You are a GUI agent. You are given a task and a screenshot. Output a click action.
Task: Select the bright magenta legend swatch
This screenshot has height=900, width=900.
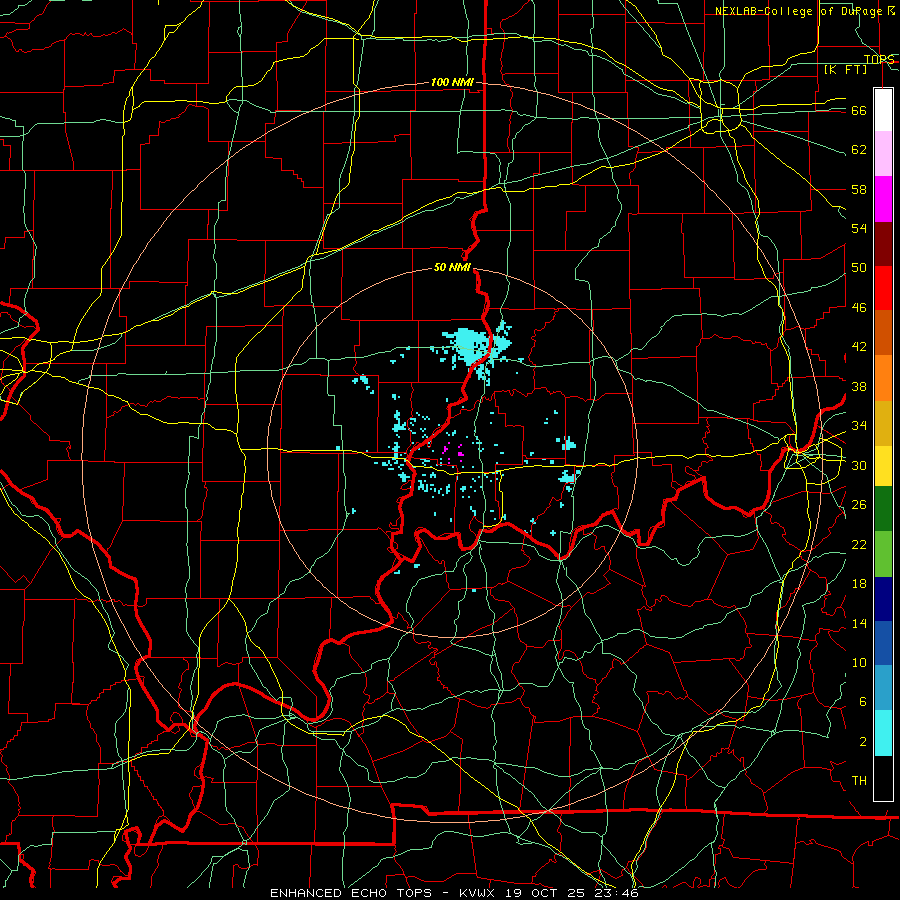click(883, 199)
